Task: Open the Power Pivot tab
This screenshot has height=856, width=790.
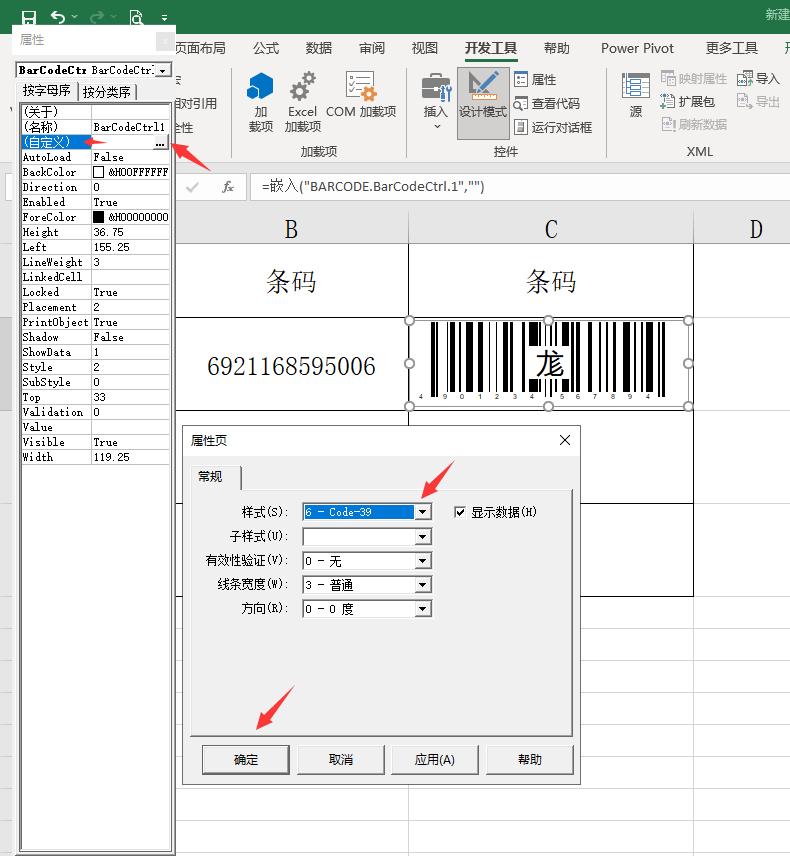Action: (x=637, y=48)
